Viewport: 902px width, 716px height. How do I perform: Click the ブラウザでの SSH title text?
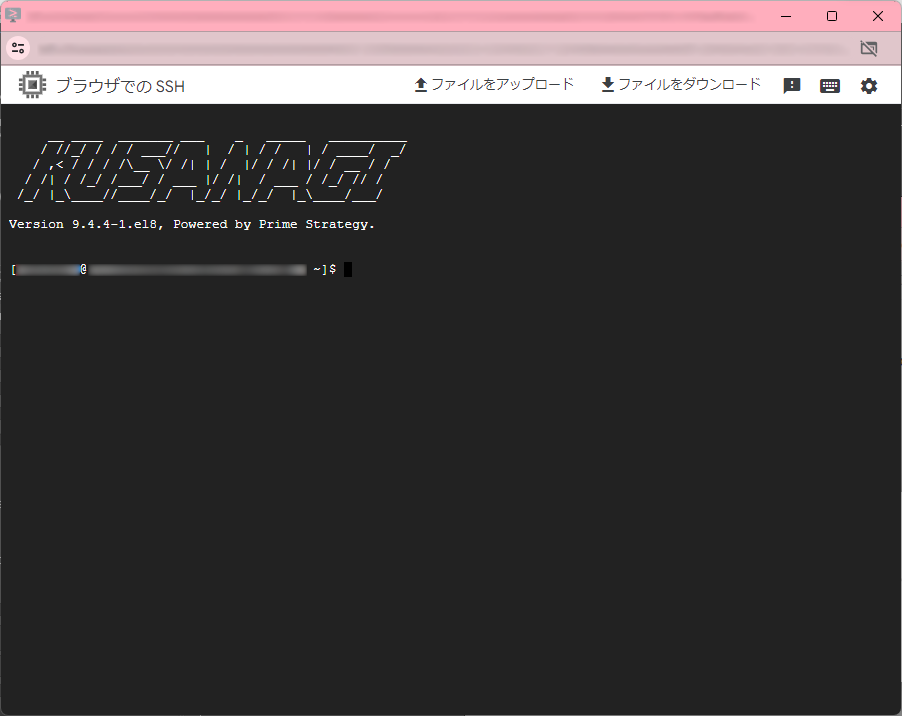[120, 86]
